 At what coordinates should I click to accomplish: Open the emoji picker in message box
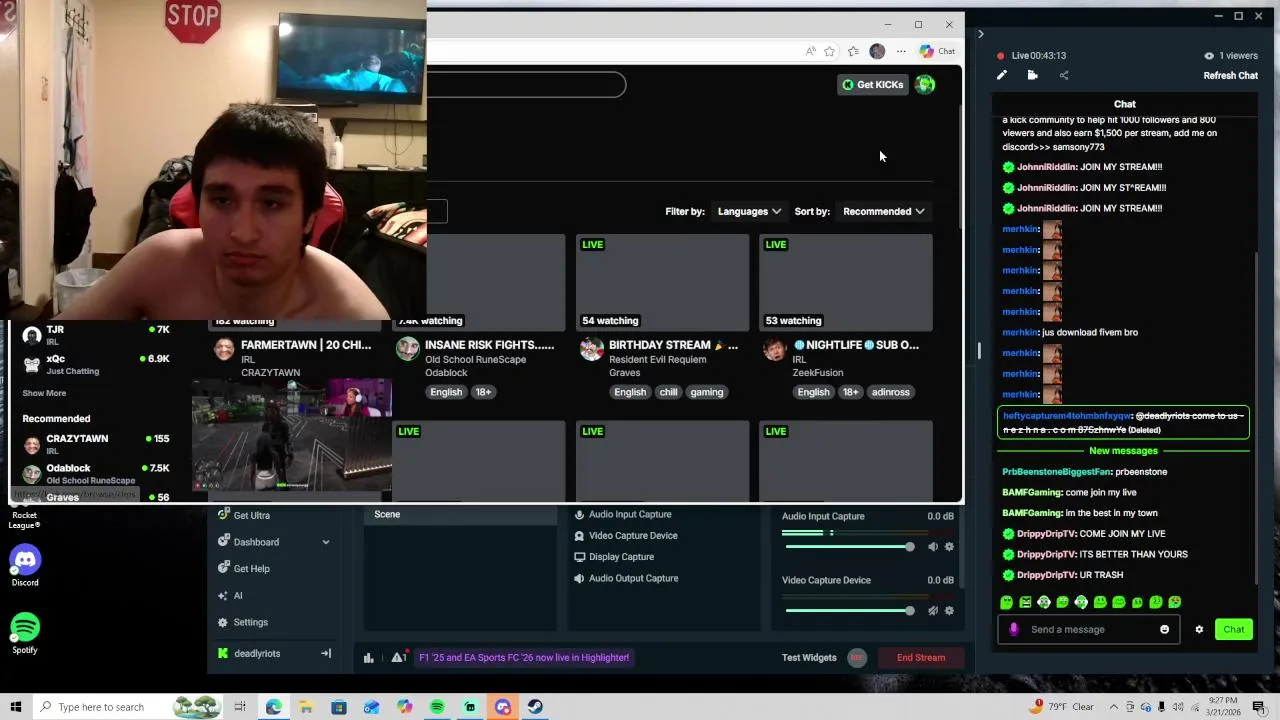pyautogui.click(x=1164, y=629)
